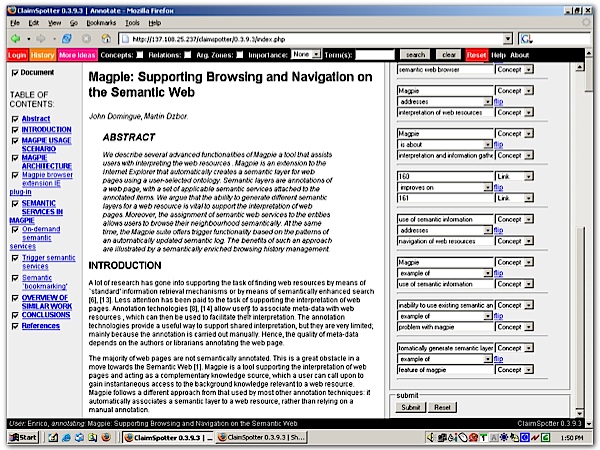600x450 pixels.
Task: Open Internet Explorer from quick launch
Action: pos(66,437)
